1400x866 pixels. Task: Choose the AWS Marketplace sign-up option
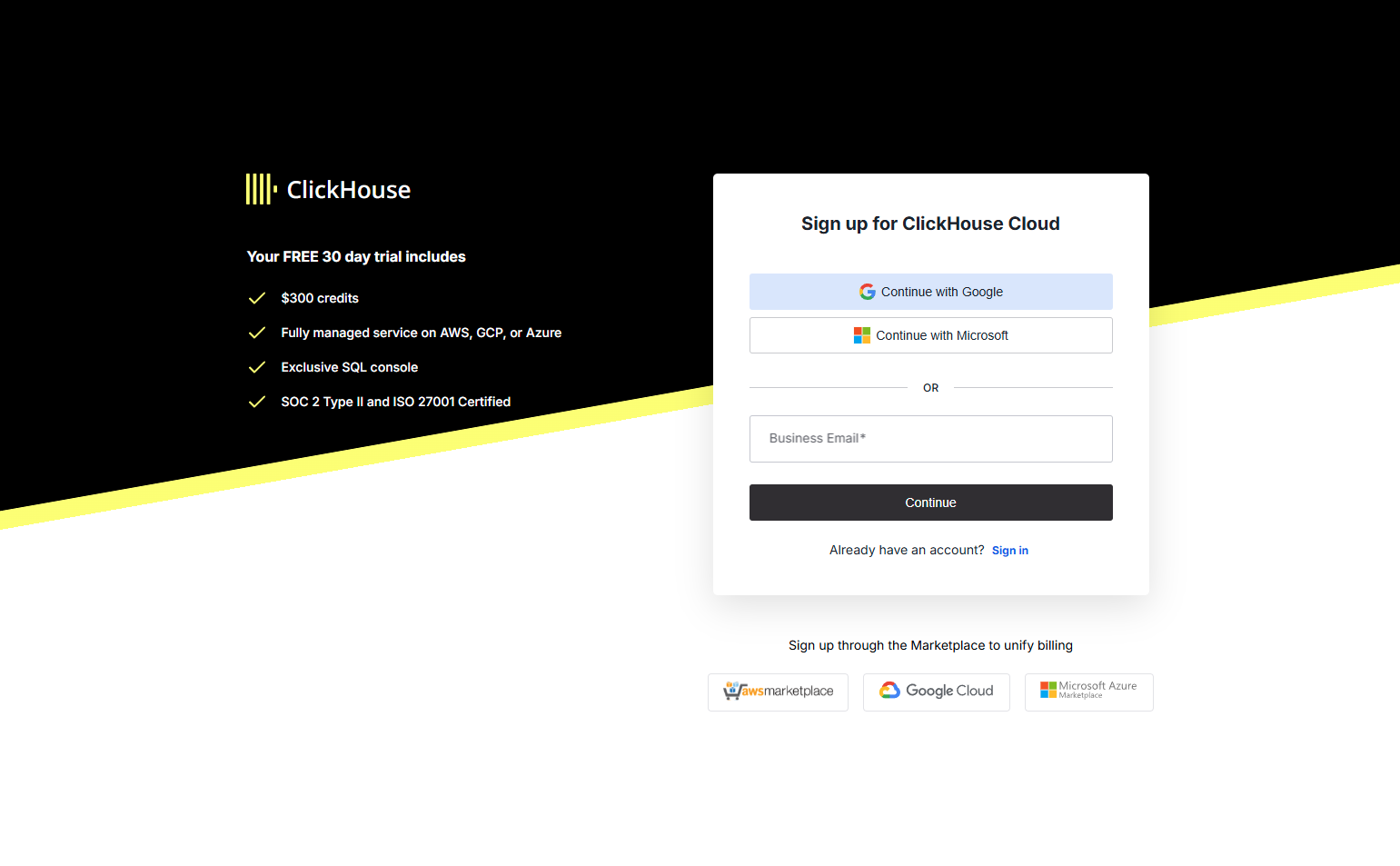click(x=778, y=692)
